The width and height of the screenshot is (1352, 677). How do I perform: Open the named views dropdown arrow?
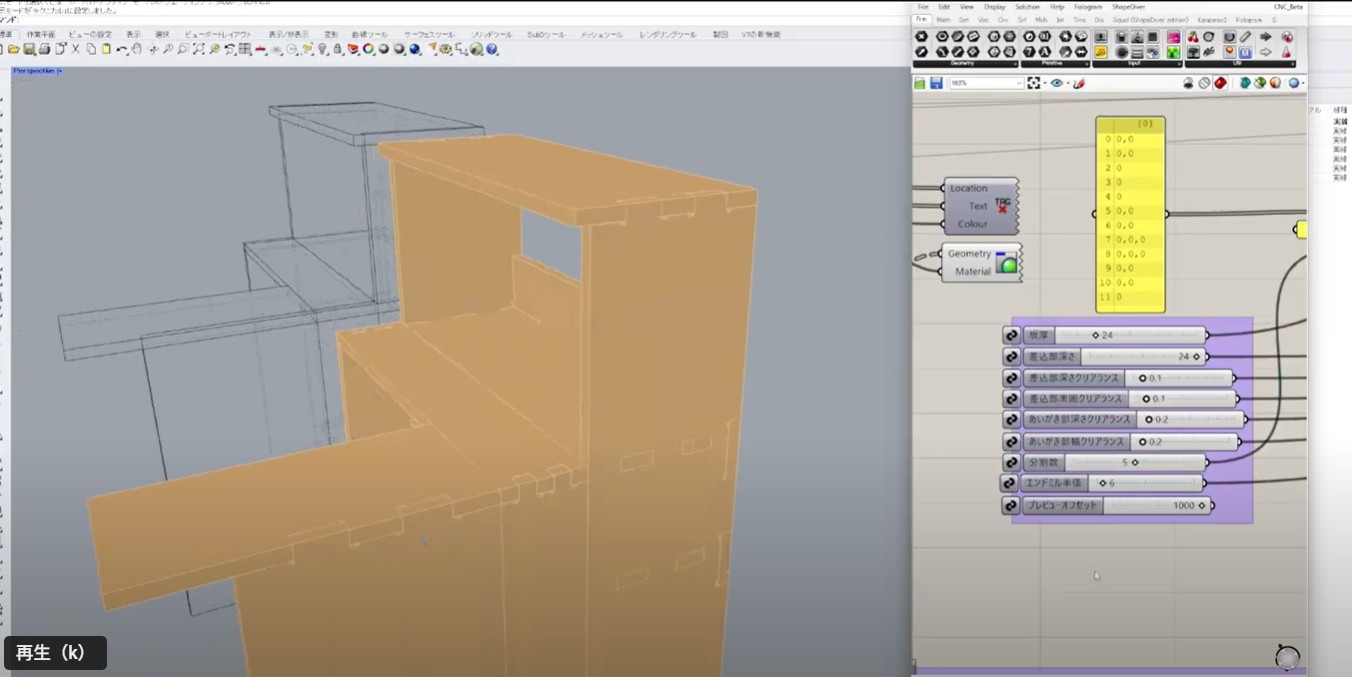[1066, 84]
